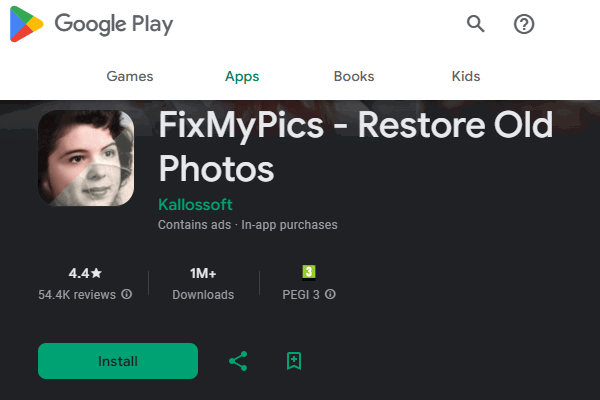
Task: Show info icon next to 54.4K reviews
Action: pyautogui.click(x=127, y=295)
